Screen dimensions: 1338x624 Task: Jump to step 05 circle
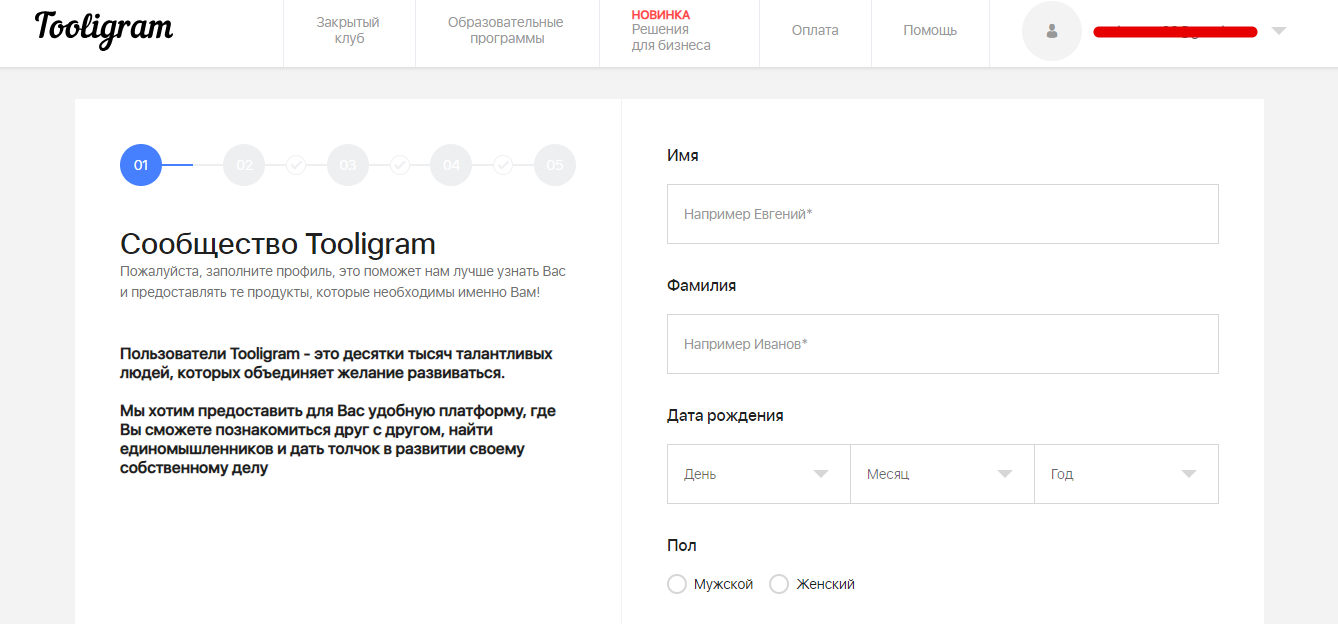tap(555, 165)
